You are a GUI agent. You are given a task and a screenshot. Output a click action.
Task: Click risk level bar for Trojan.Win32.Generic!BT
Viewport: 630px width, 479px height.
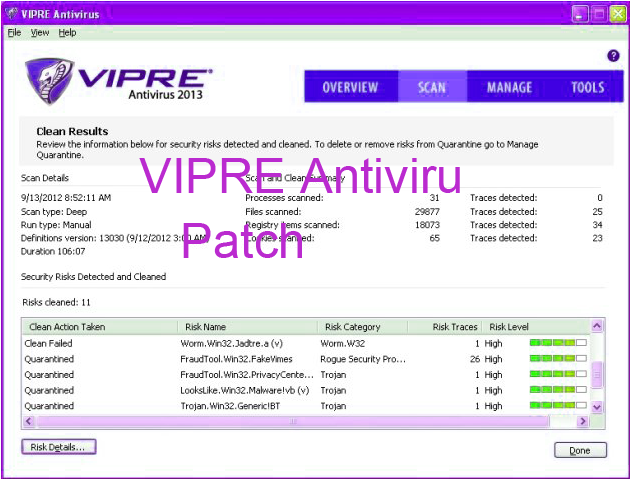tap(558, 405)
